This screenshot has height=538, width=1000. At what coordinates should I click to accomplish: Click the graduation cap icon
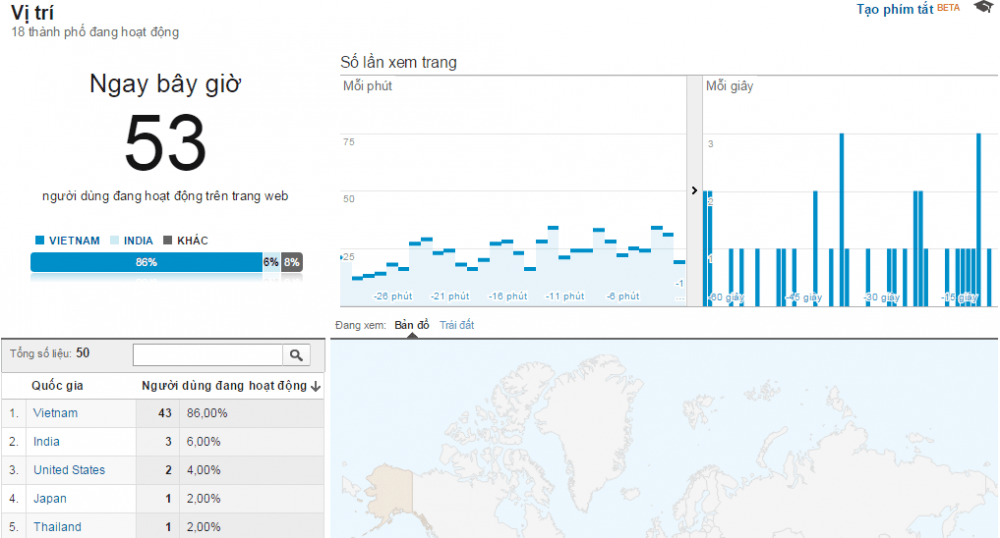tap(982, 9)
